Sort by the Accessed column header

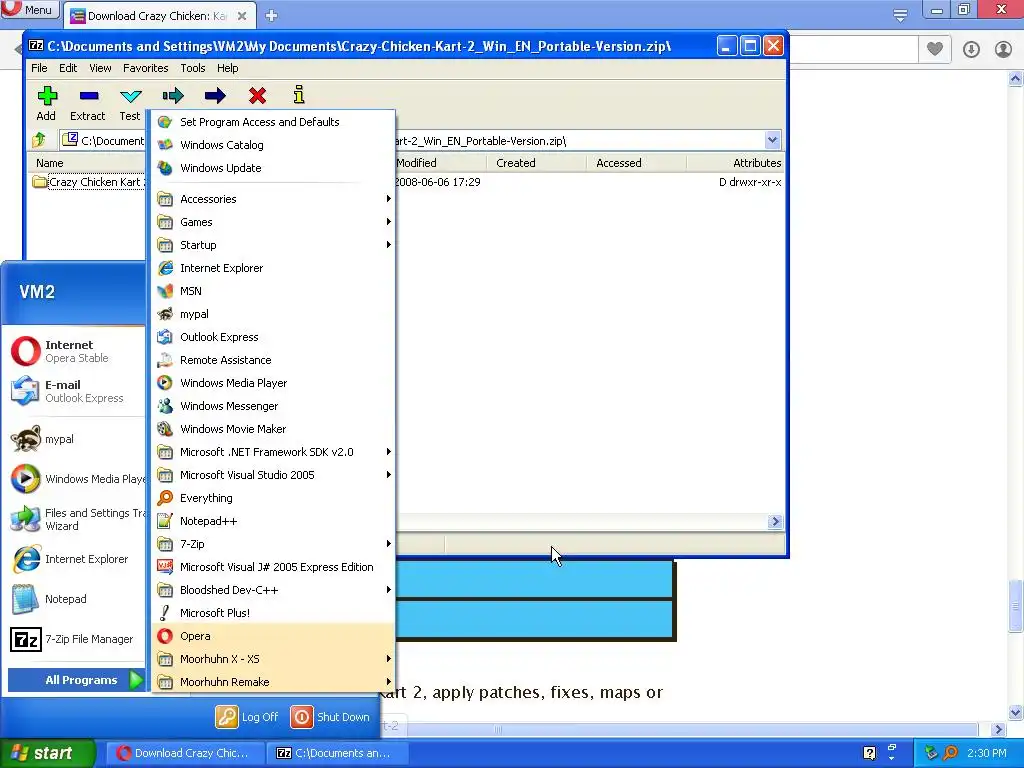point(636,163)
